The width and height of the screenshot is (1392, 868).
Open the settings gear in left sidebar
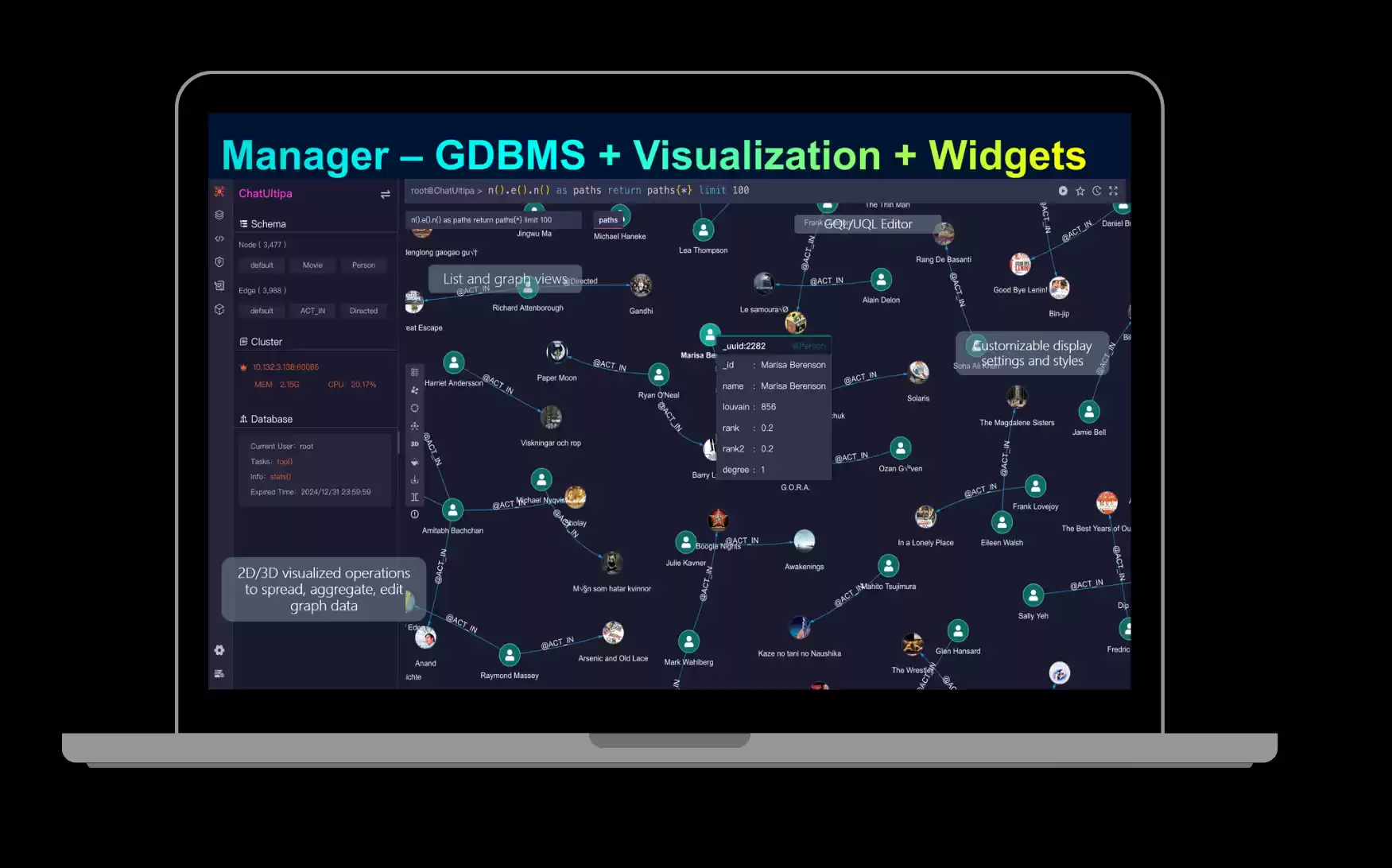[x=219, y=650]
